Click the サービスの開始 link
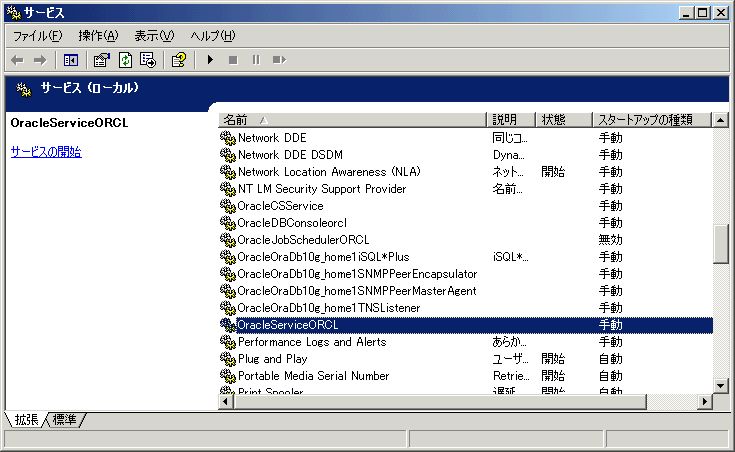 click(46, 152)
